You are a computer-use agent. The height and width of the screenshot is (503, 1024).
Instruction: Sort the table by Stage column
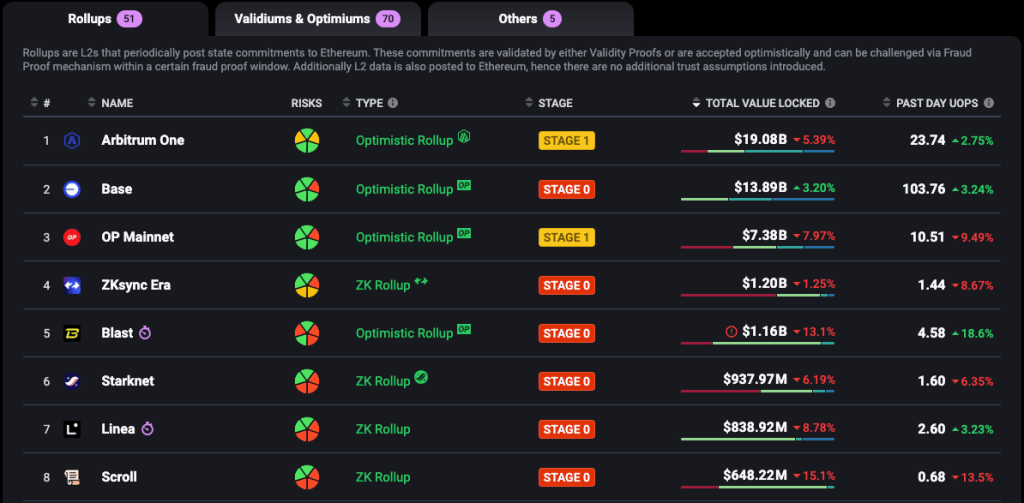(555, 103)
